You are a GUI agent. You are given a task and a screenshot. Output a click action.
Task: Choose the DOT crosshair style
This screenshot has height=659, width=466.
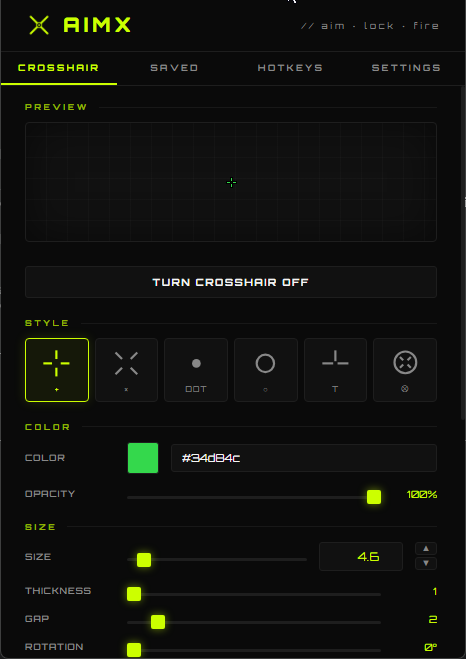point(196,370)
